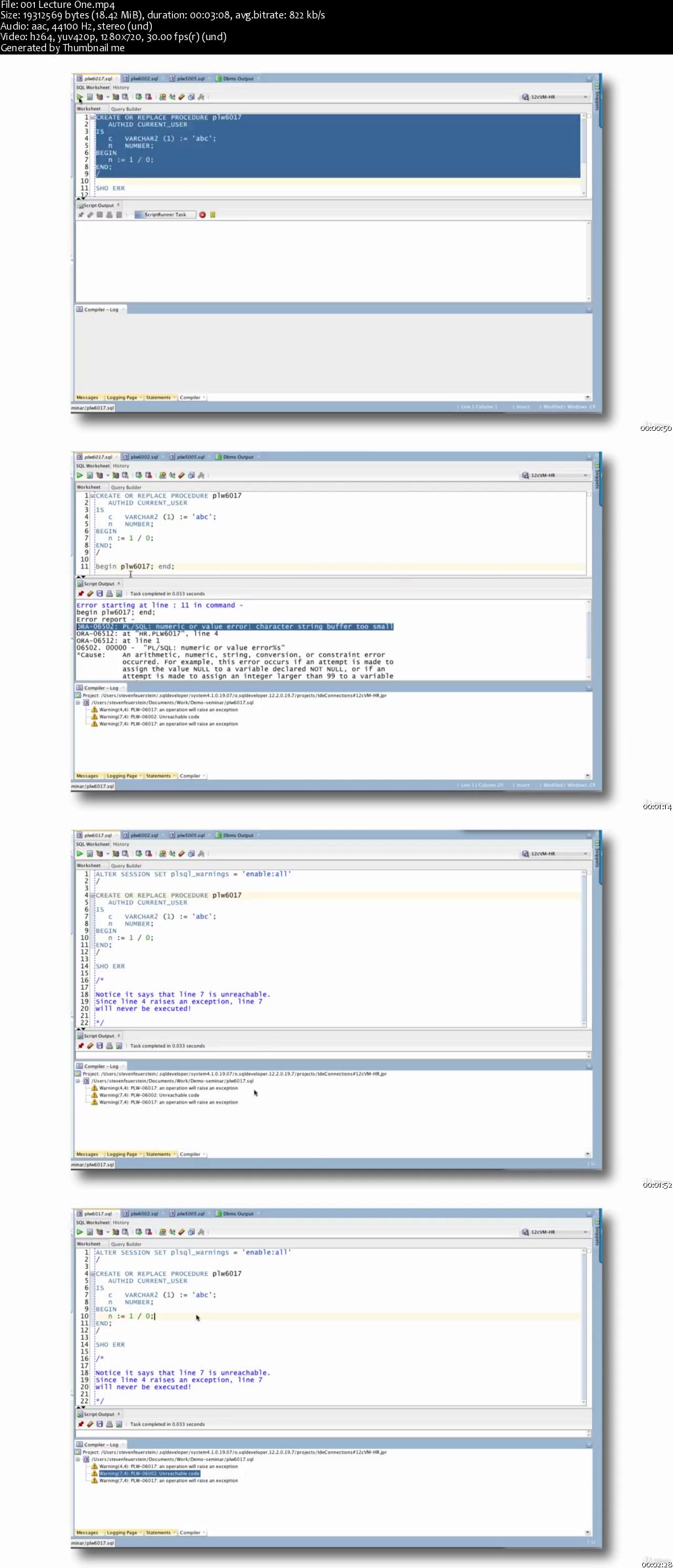The height and width of the screenshot is (1568, 673).
Task: Click Run Statement play icon in third frame
Action: 80,854
